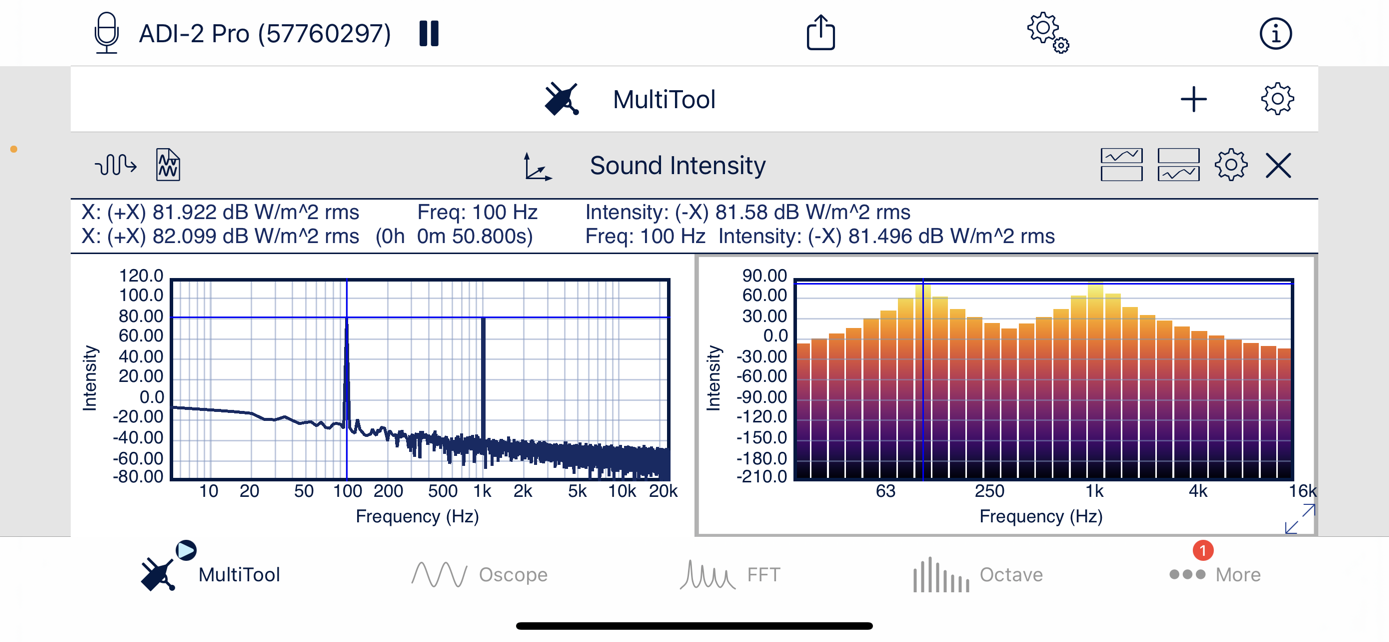Expand the octave bar chart fullscreen
This screenshot has height=642, width=1389.
click(1299, 519)
